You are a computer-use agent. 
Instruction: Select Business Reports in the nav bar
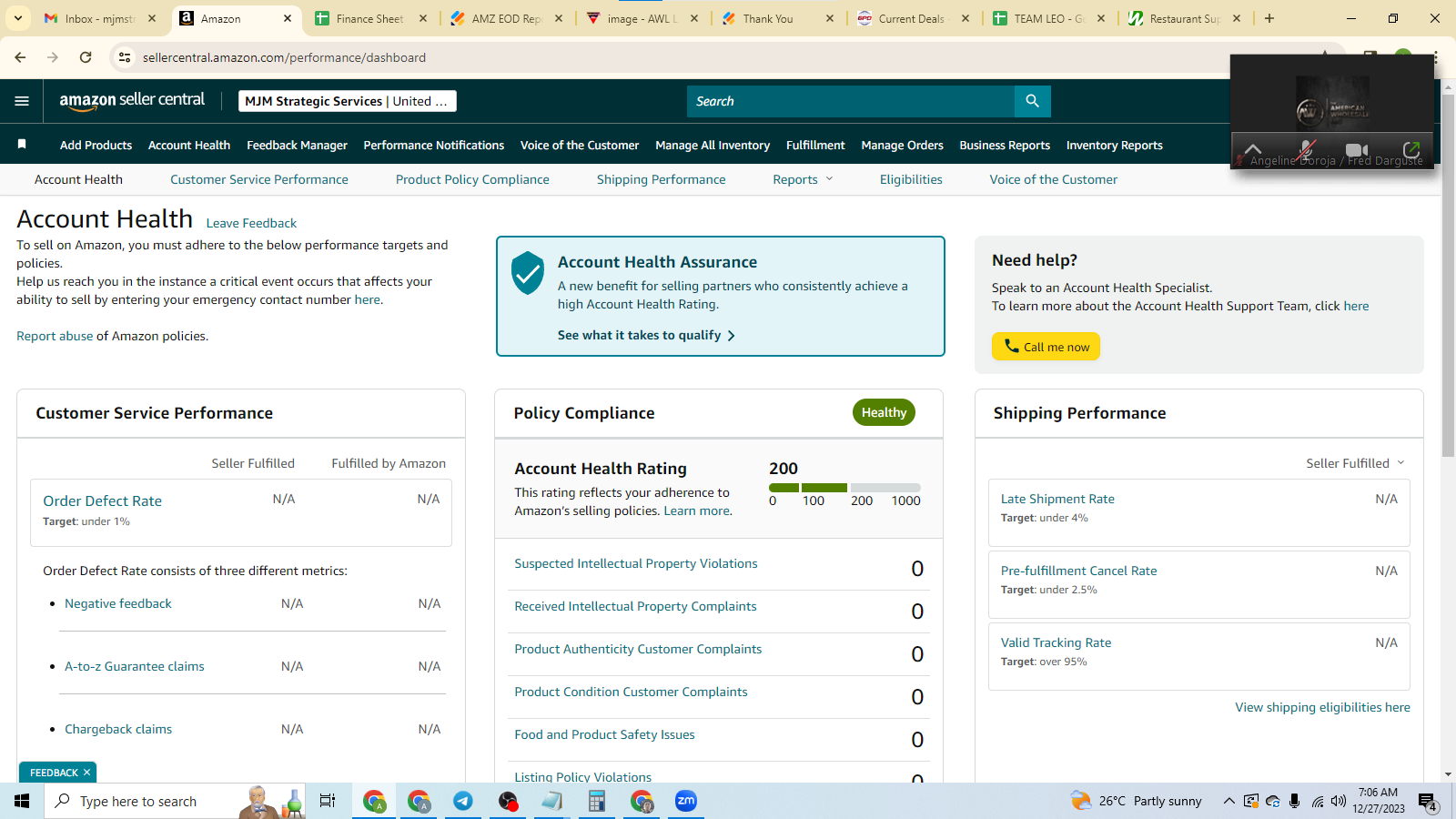pyautogui.click(x=1005, y=145)
